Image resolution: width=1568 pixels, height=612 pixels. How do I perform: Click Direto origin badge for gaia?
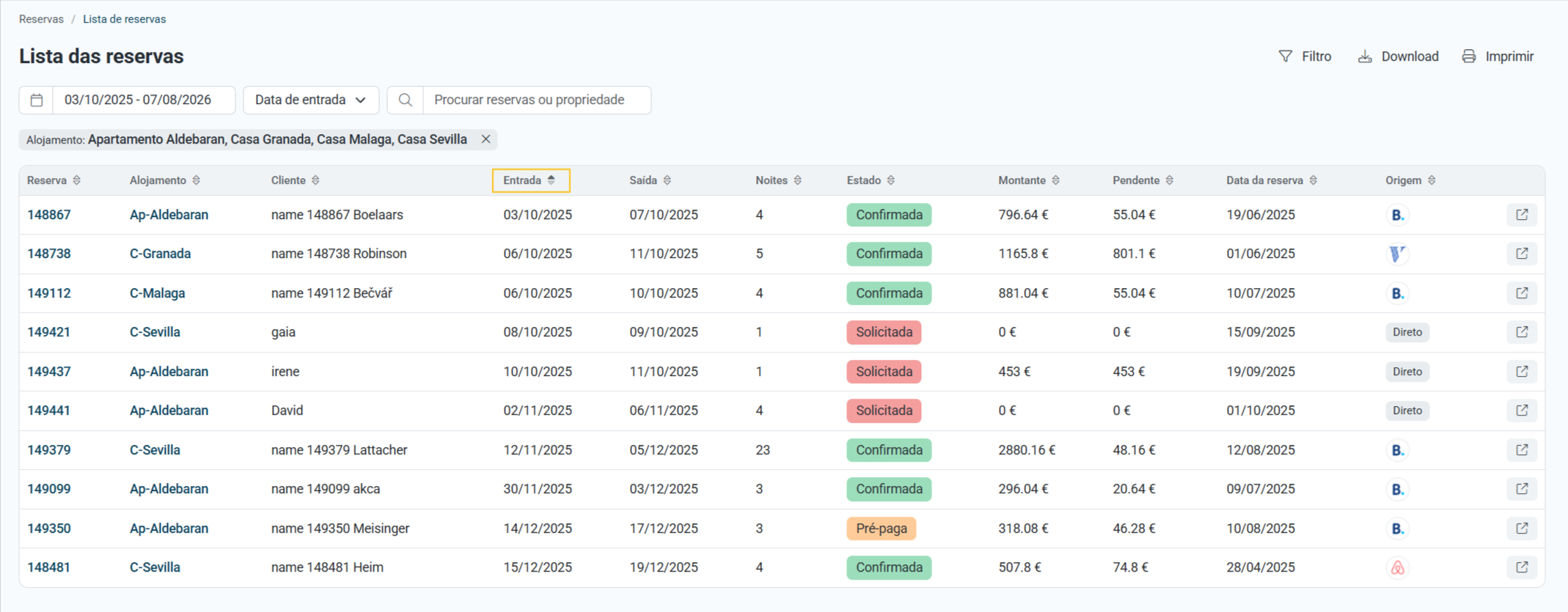pos(1407,332)
